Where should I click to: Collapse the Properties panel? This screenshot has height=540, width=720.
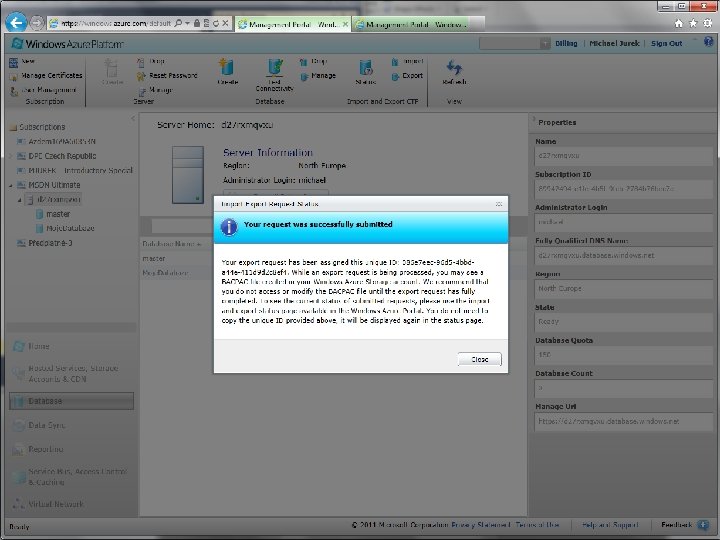click(534, 120)
